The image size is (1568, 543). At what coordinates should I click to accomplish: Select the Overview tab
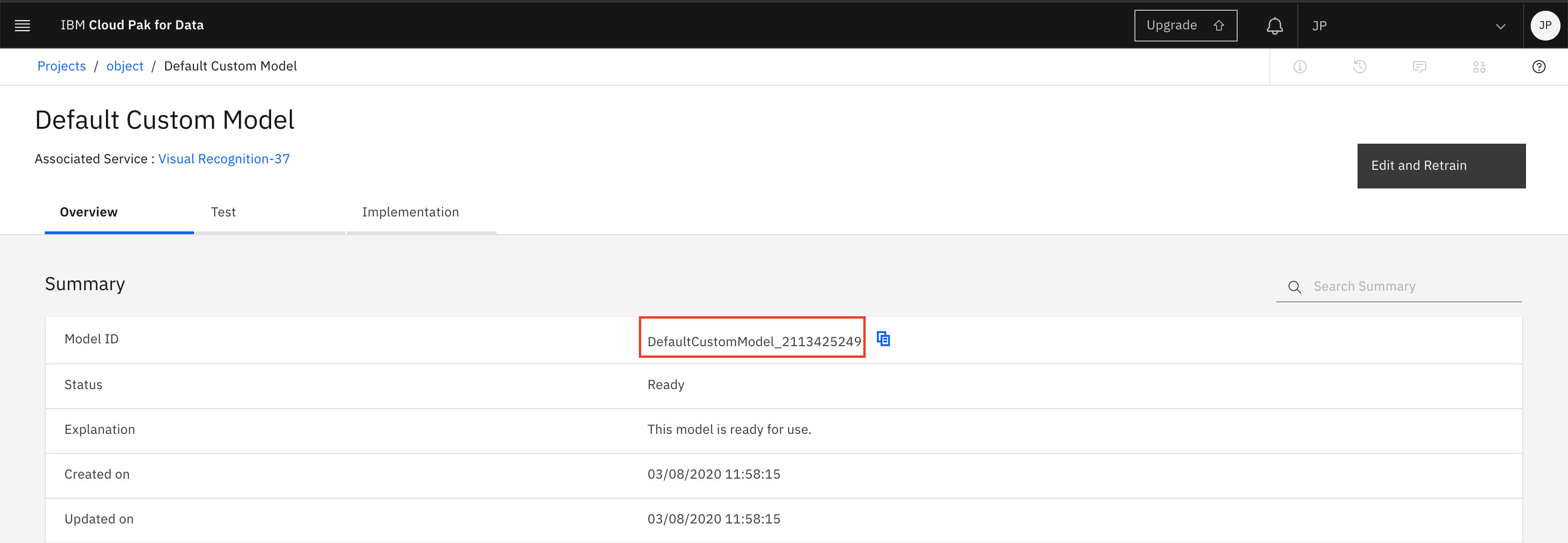pos(89,212)
